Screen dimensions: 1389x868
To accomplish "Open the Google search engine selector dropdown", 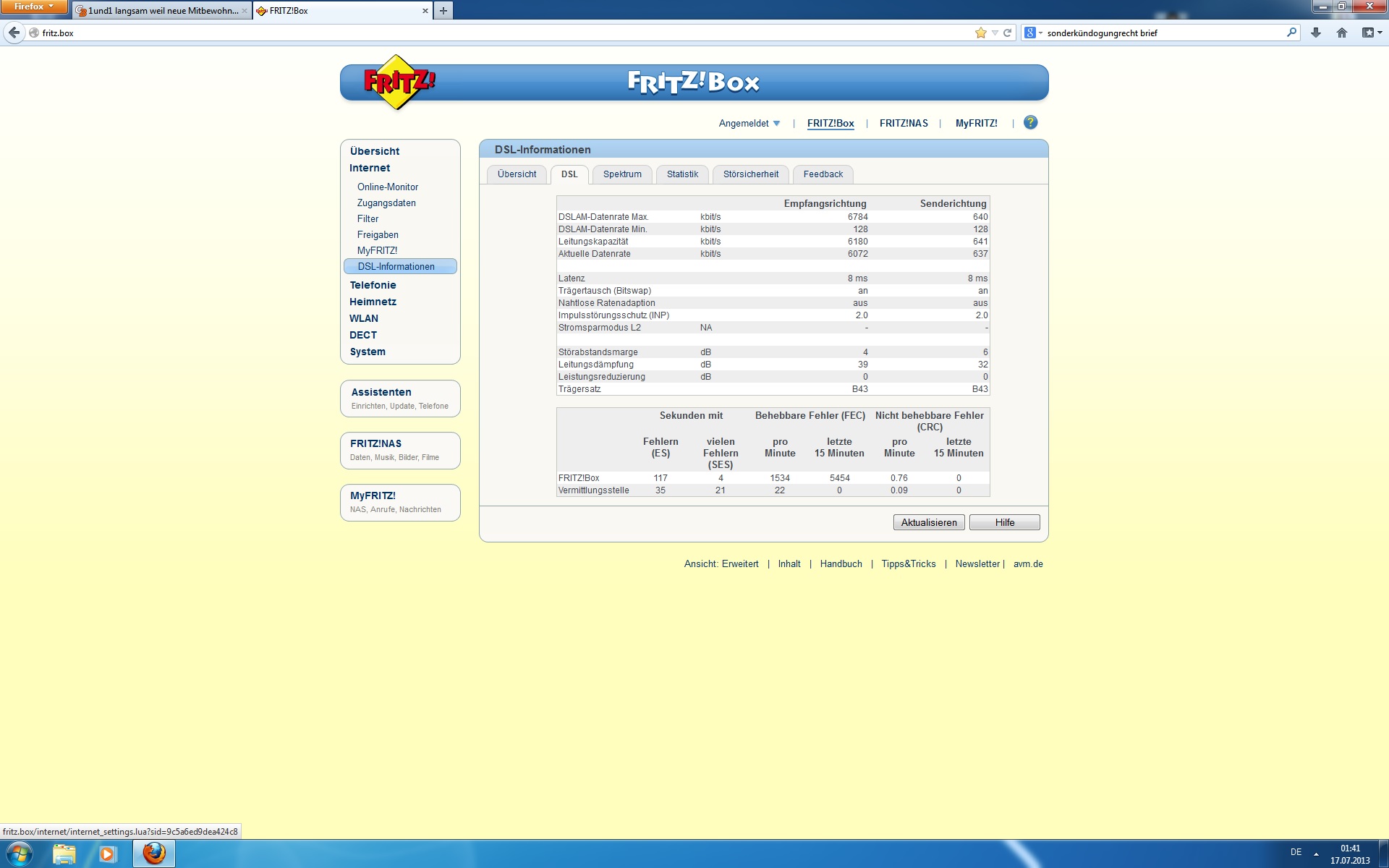I will click(1033, 33).
